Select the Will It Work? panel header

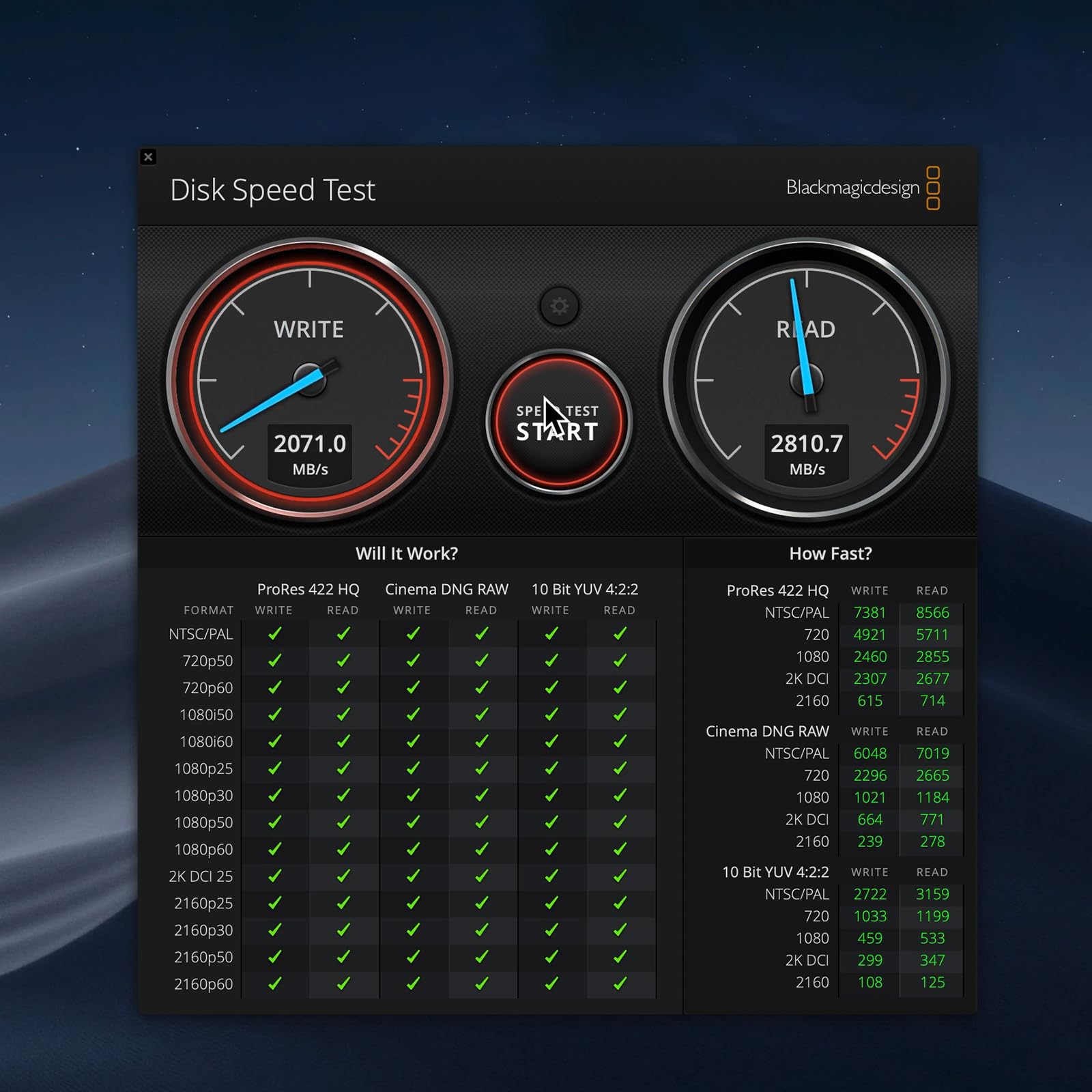click(x=407, y=554)
